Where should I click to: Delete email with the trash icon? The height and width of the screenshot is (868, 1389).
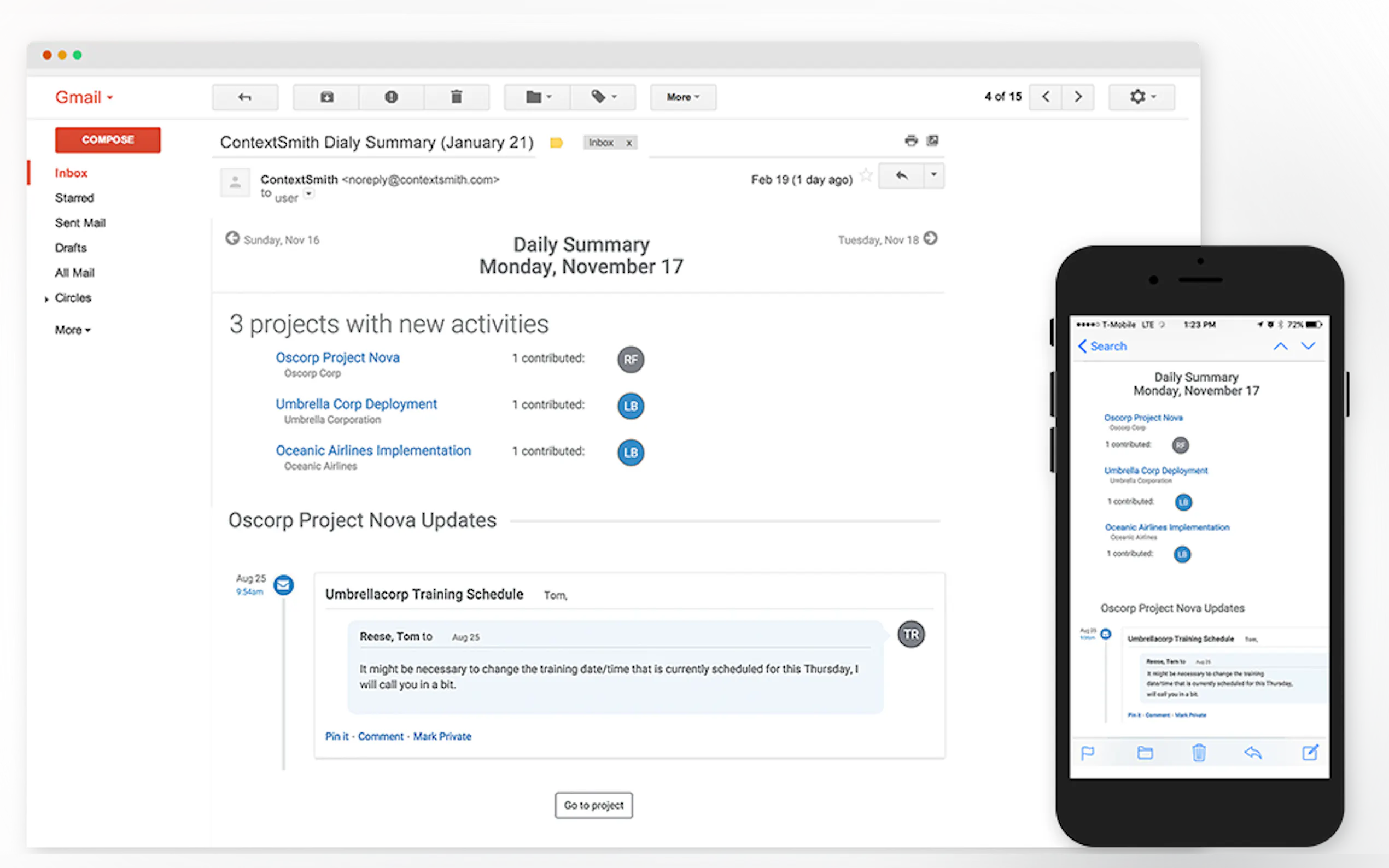457,97
